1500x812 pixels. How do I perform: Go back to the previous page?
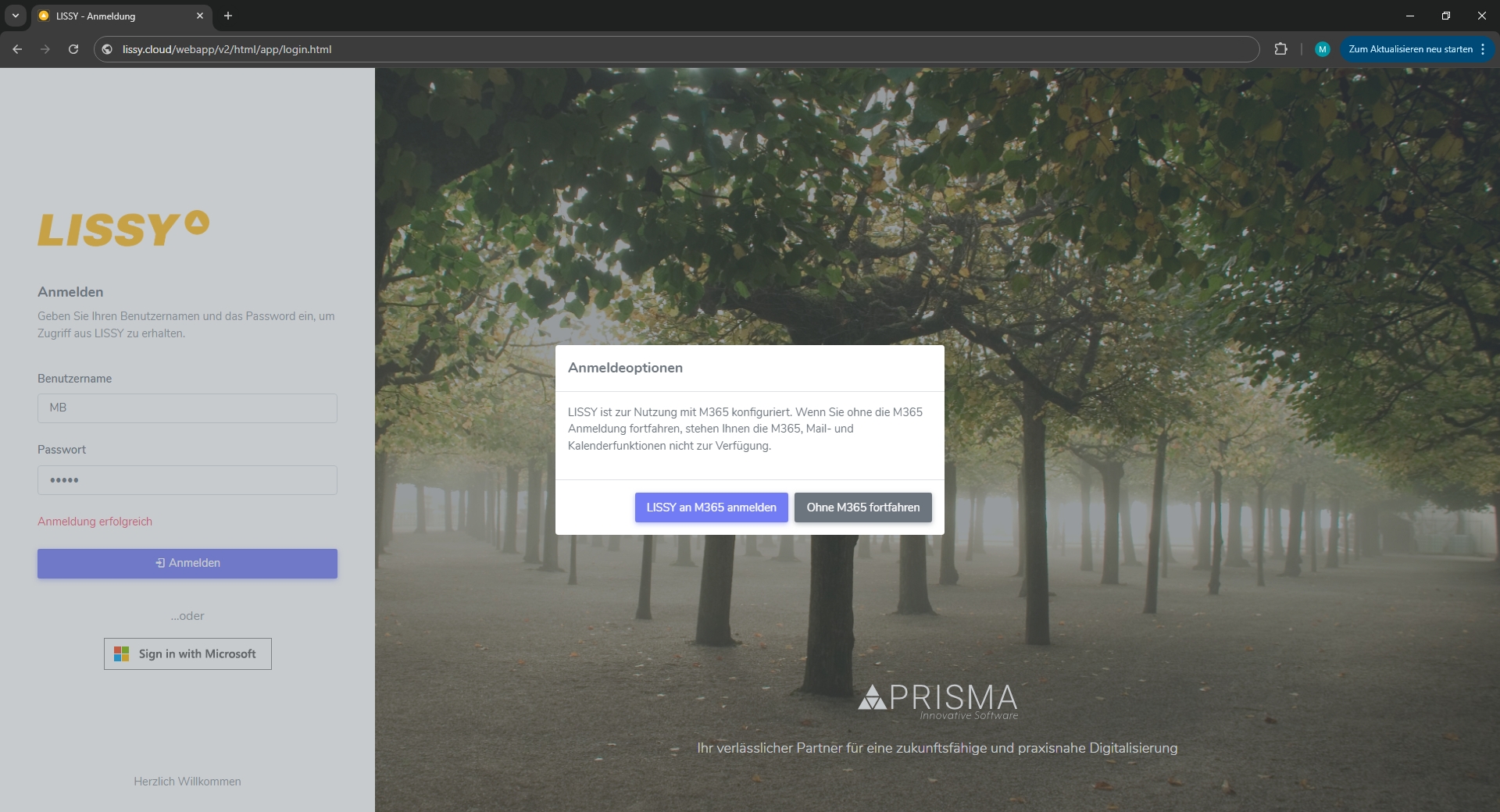[x=17, y=49]
